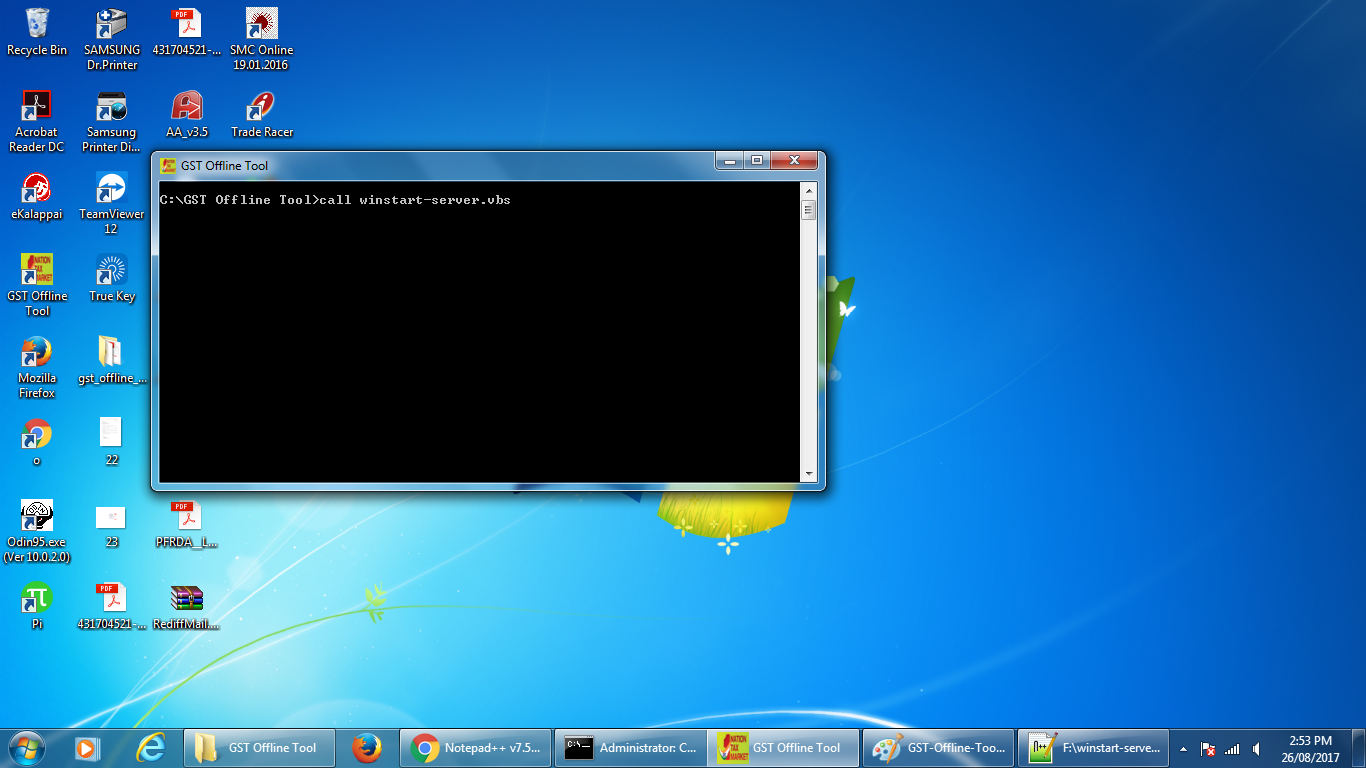Select the 431704521 PDF beside SAMSUNG Dr.Printer
The height and width of the screenshot is (768, 1366).
click(x=187, y=32)
